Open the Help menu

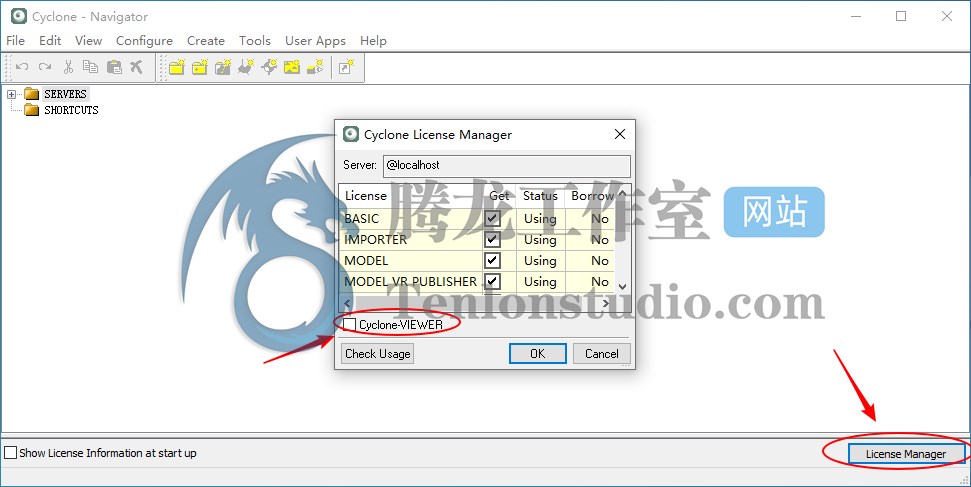point(373,41)
